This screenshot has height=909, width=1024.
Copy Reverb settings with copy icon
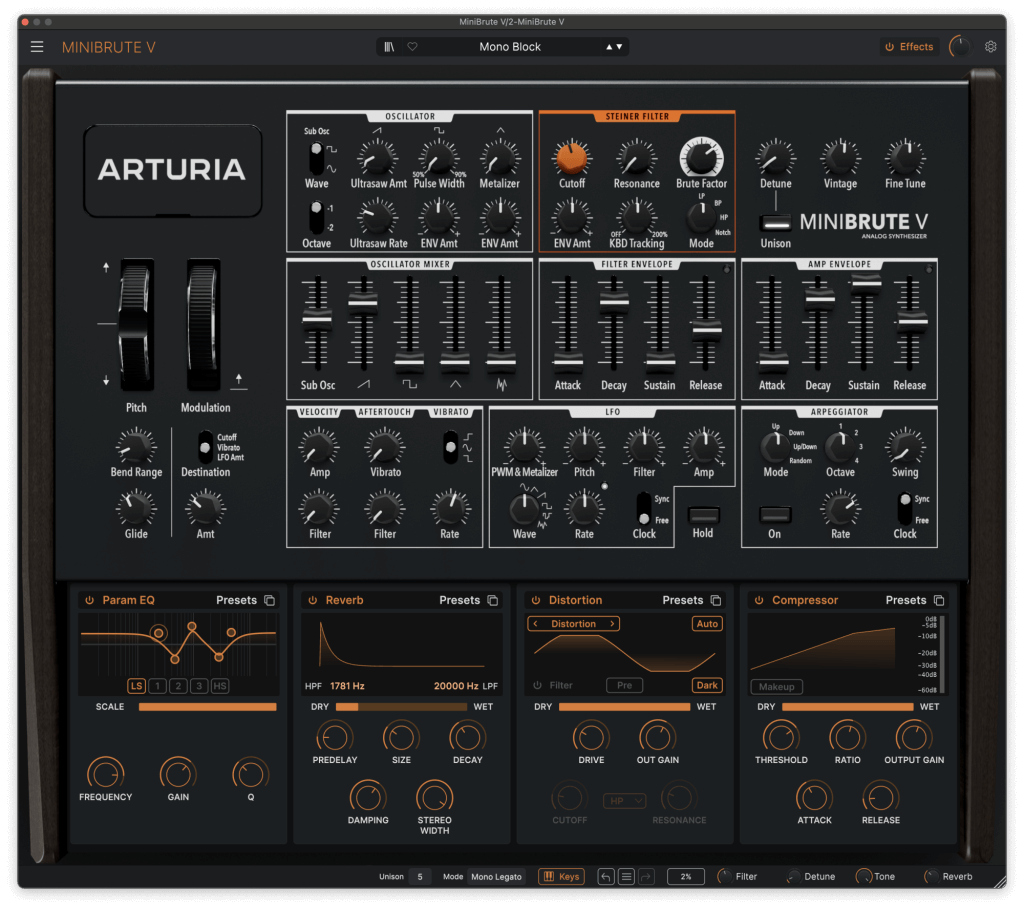(x=493, y=600)
